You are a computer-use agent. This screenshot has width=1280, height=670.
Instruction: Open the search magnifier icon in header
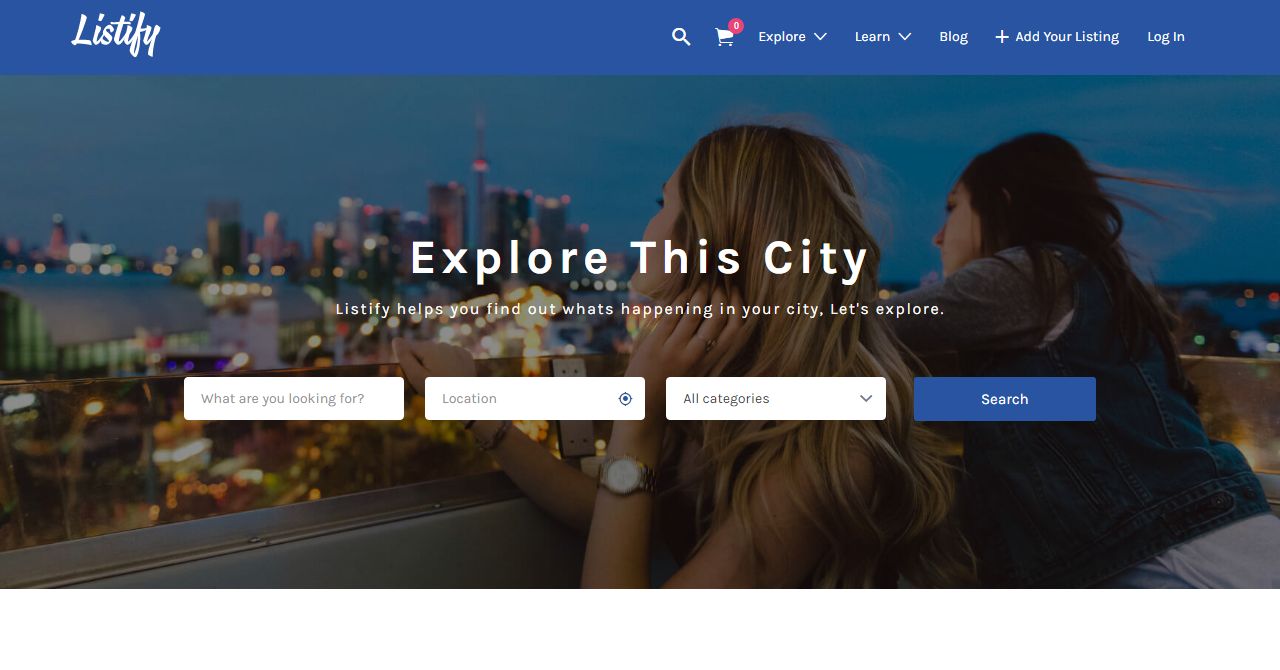[681, 37]
